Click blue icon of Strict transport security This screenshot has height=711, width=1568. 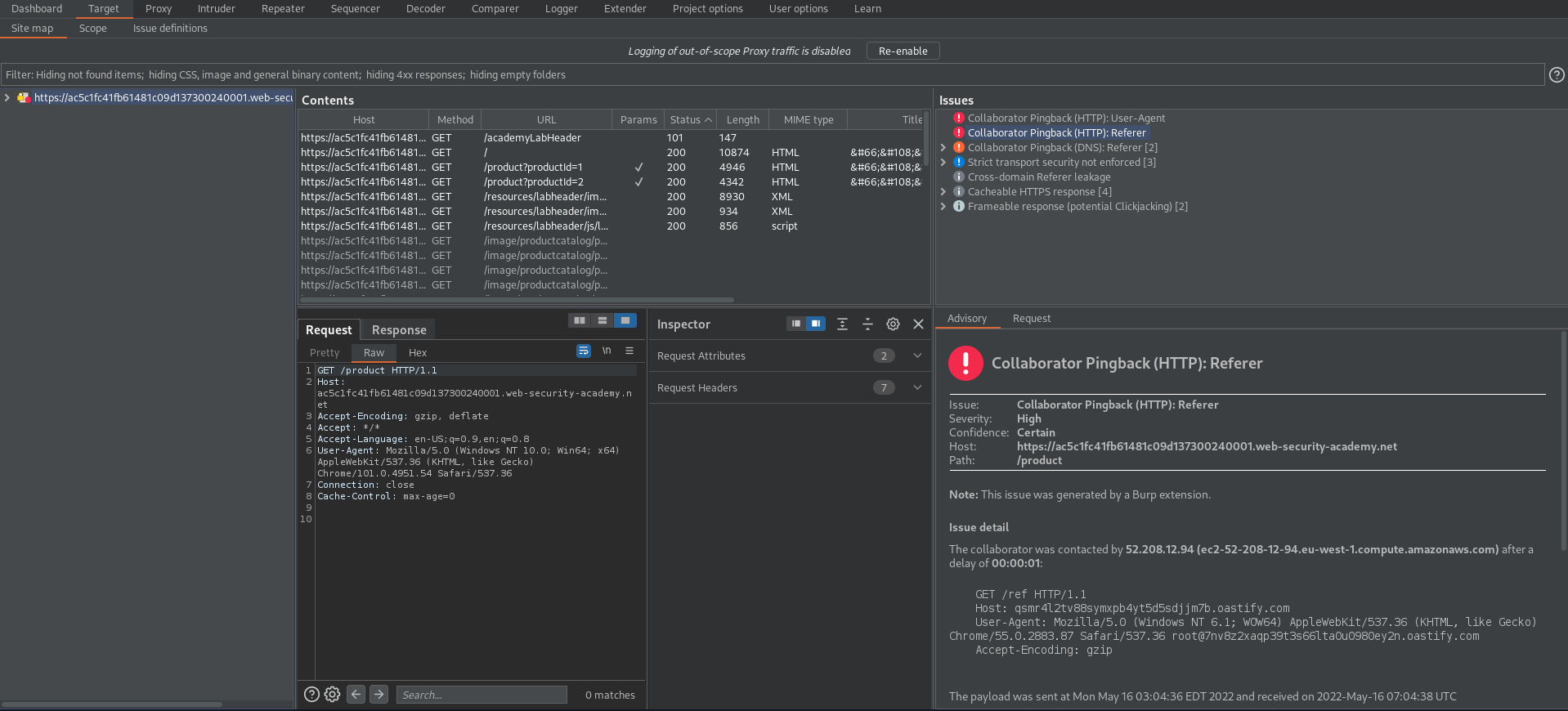pyautogui.click(x=959, y=162)
